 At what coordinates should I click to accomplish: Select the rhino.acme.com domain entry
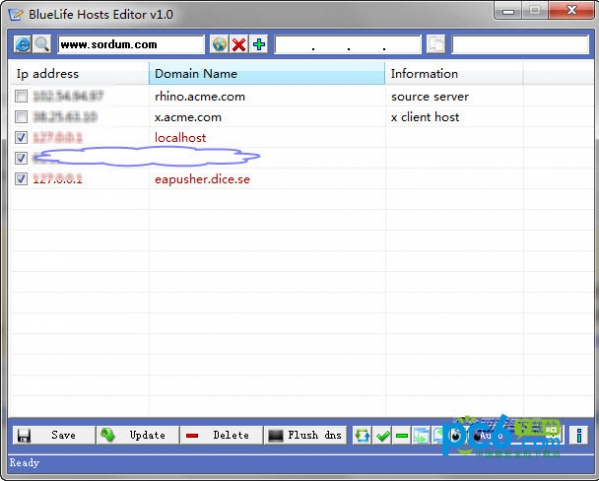pyautogui.click(x=200, y=96)
